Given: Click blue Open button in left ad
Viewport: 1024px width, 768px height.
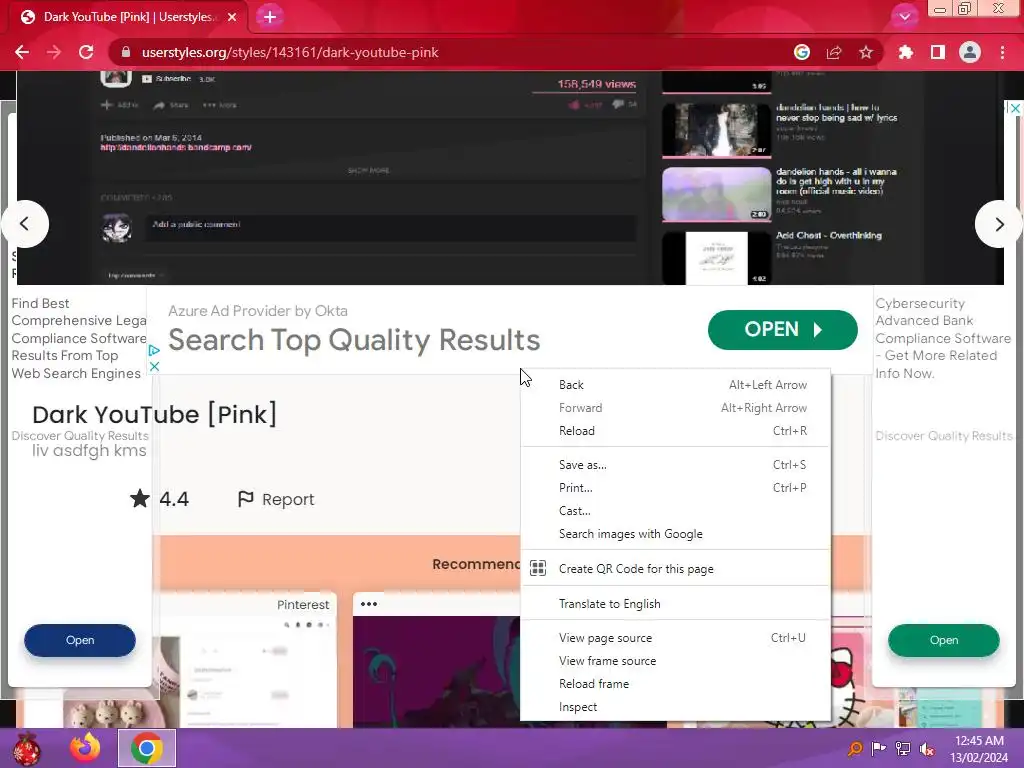Looking at the screenshot, I should (80, 641).
